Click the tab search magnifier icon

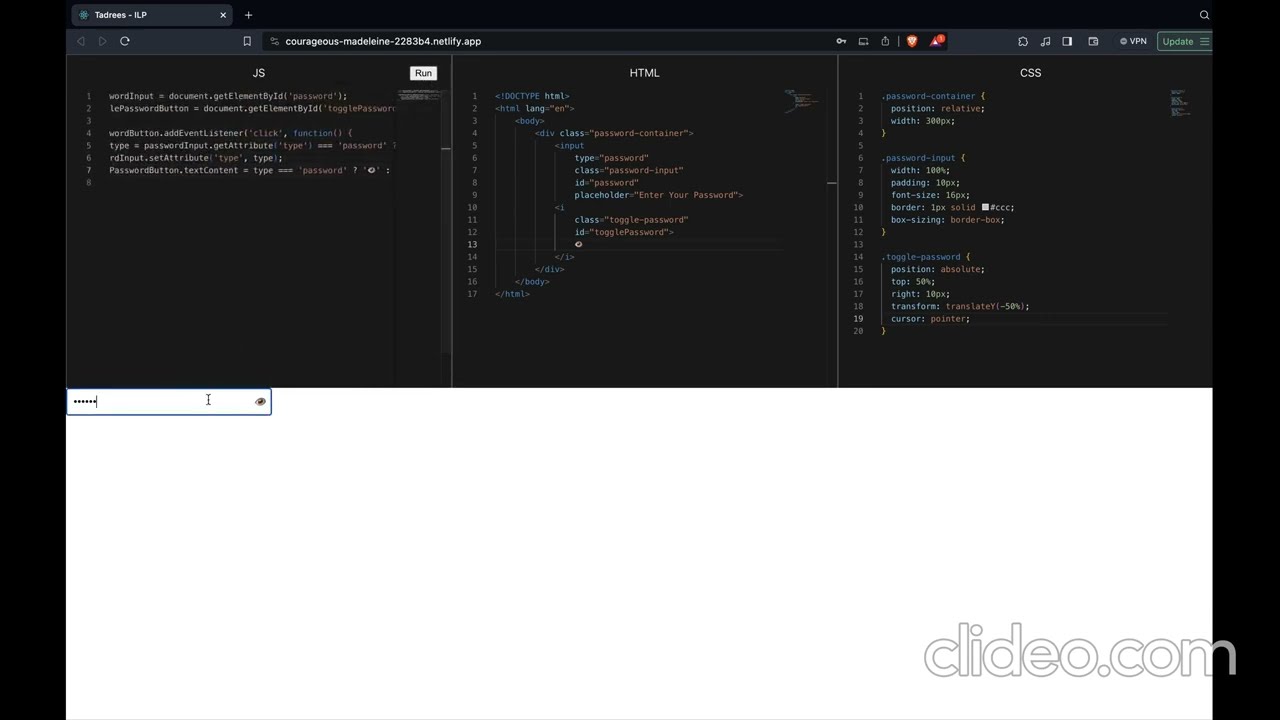pyautogui.click(x=1204, y=15)
